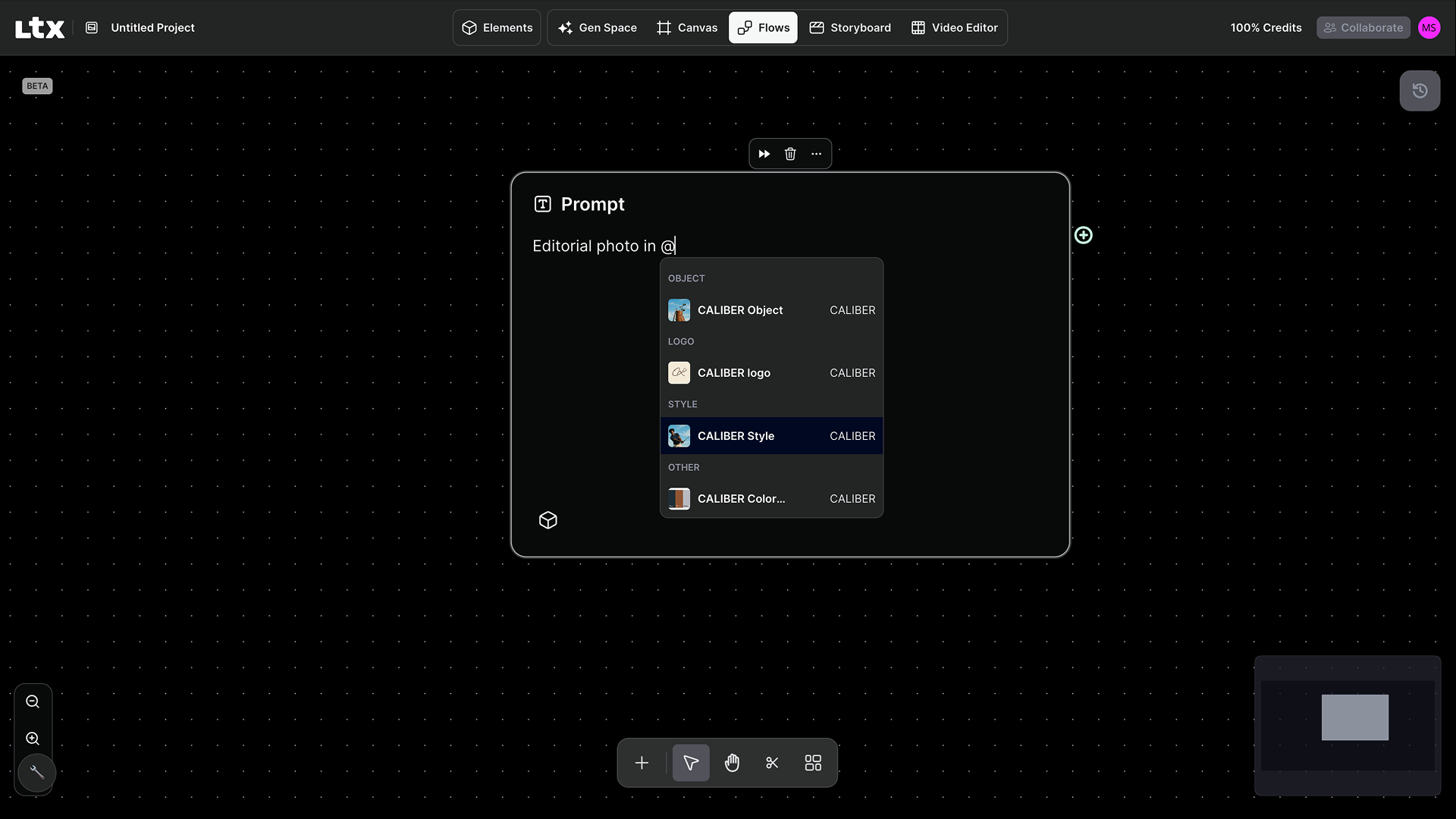
Task: Open the MS user avatar menu
Action: coord(1429,27)
